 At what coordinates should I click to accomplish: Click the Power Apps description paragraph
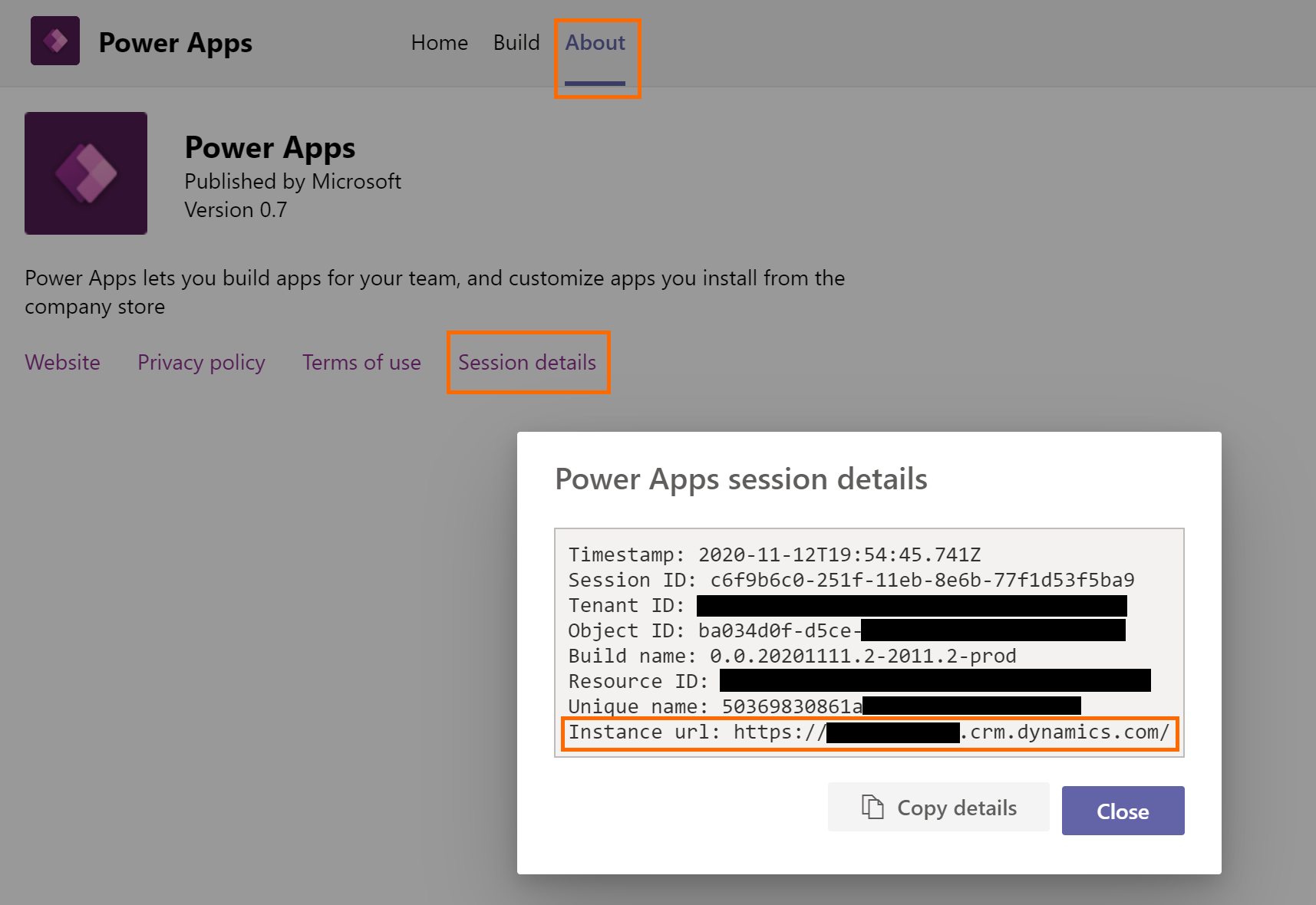(x=434, y=292)
